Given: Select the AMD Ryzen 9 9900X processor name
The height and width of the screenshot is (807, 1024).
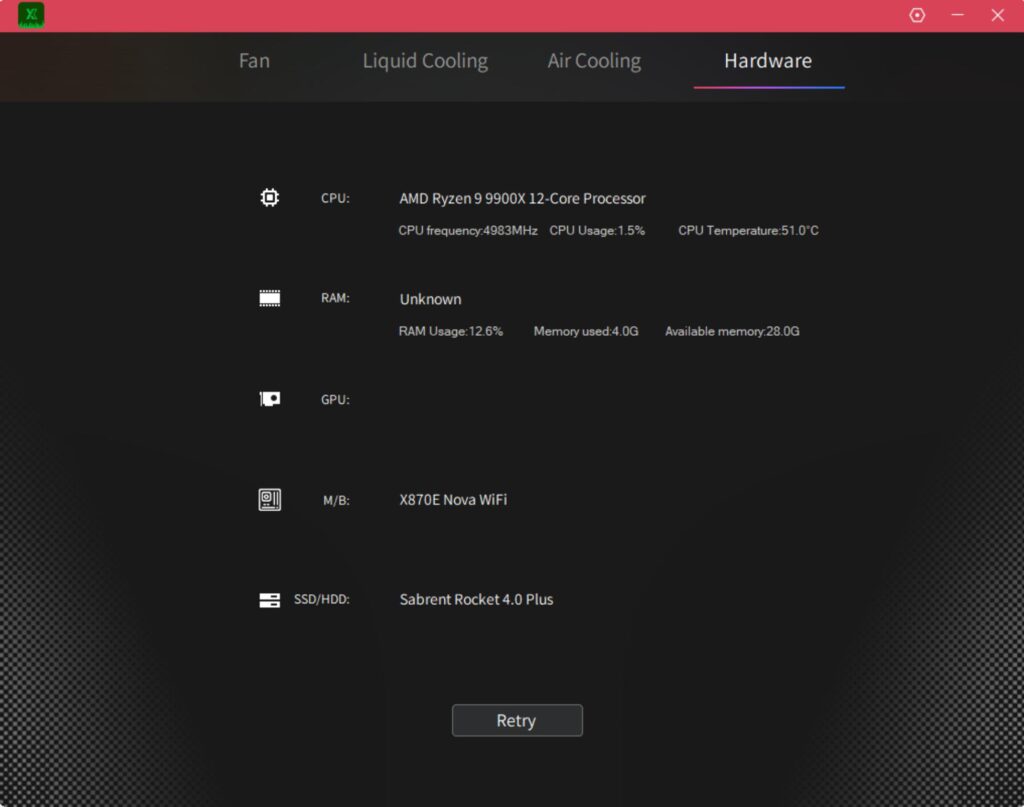Looking at the screenshot, I should (x=522, y=198).
